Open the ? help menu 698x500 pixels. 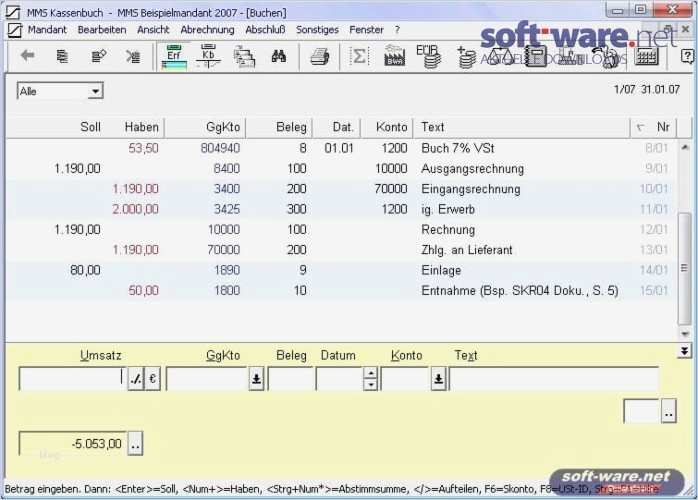[397, 30]
